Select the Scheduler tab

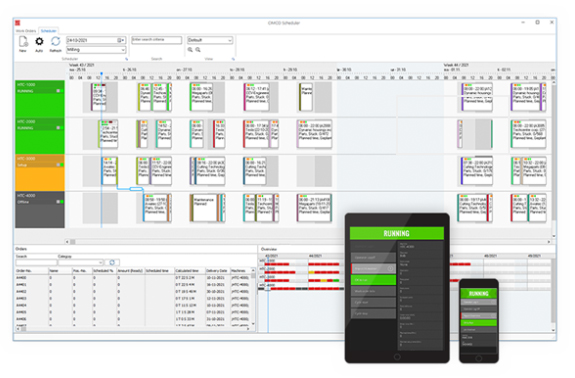(x=48, y=31)
